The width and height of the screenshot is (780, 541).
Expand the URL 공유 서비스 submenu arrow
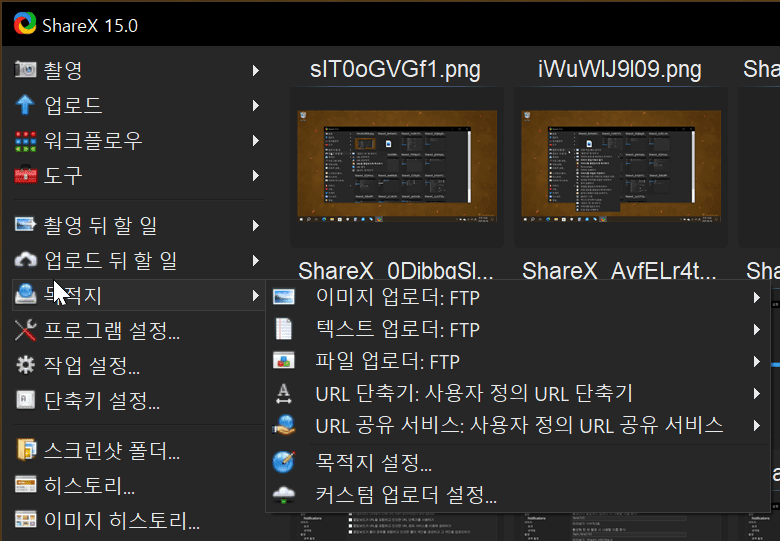[x=757, y=426]
